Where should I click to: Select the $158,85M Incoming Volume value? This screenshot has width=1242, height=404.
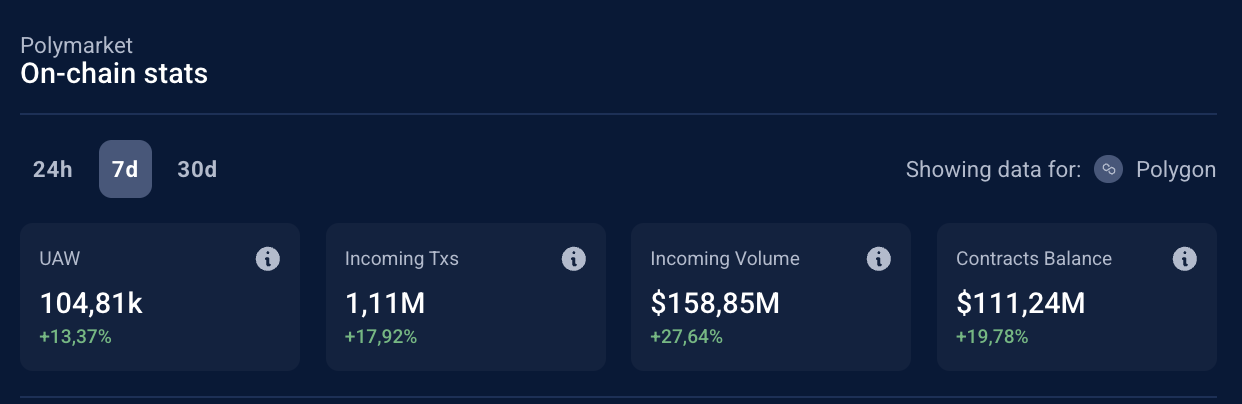coord(715,303)
